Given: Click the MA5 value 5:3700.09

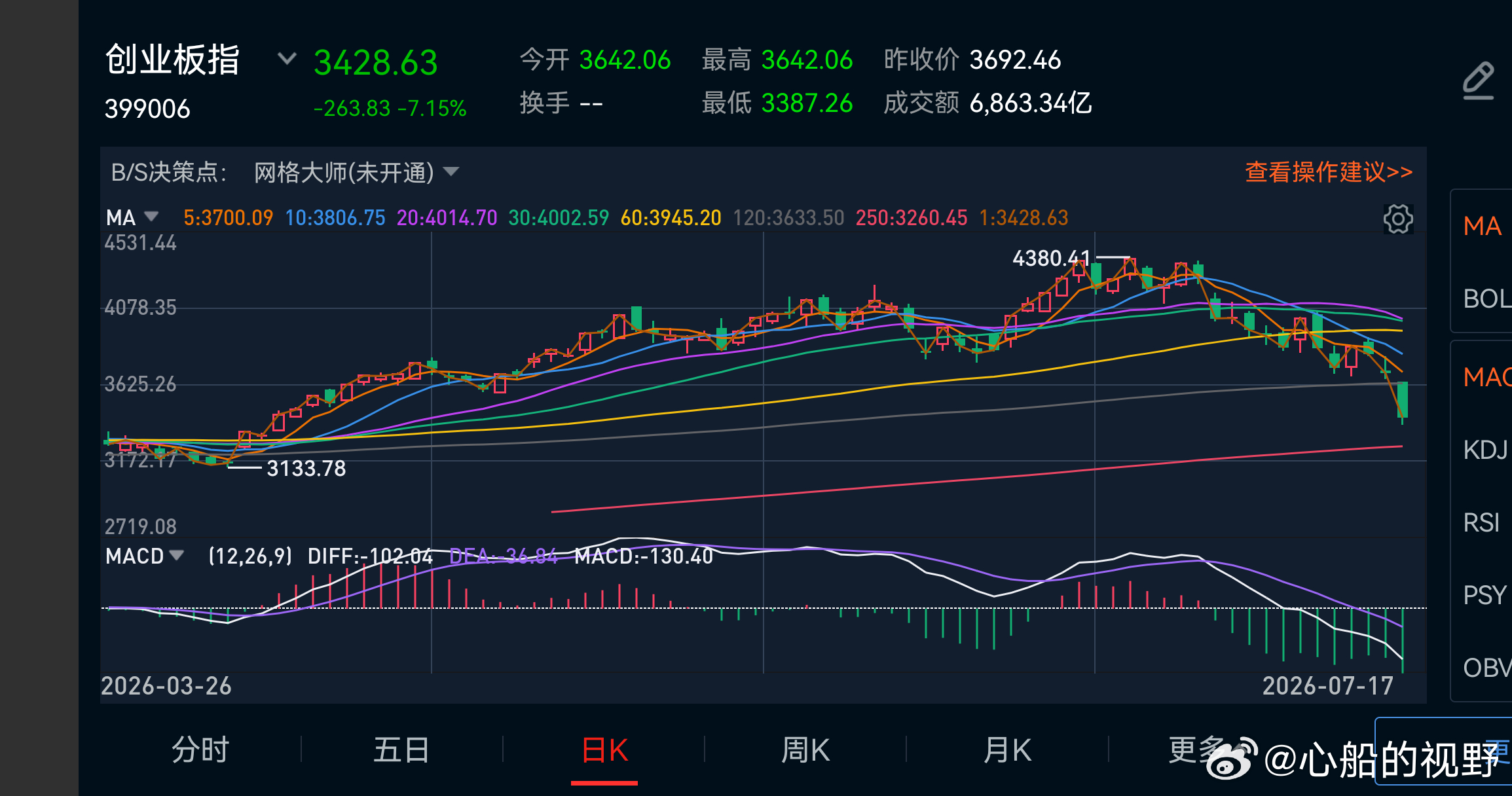Looking at the screenshot, I should [x=228, y=217].
